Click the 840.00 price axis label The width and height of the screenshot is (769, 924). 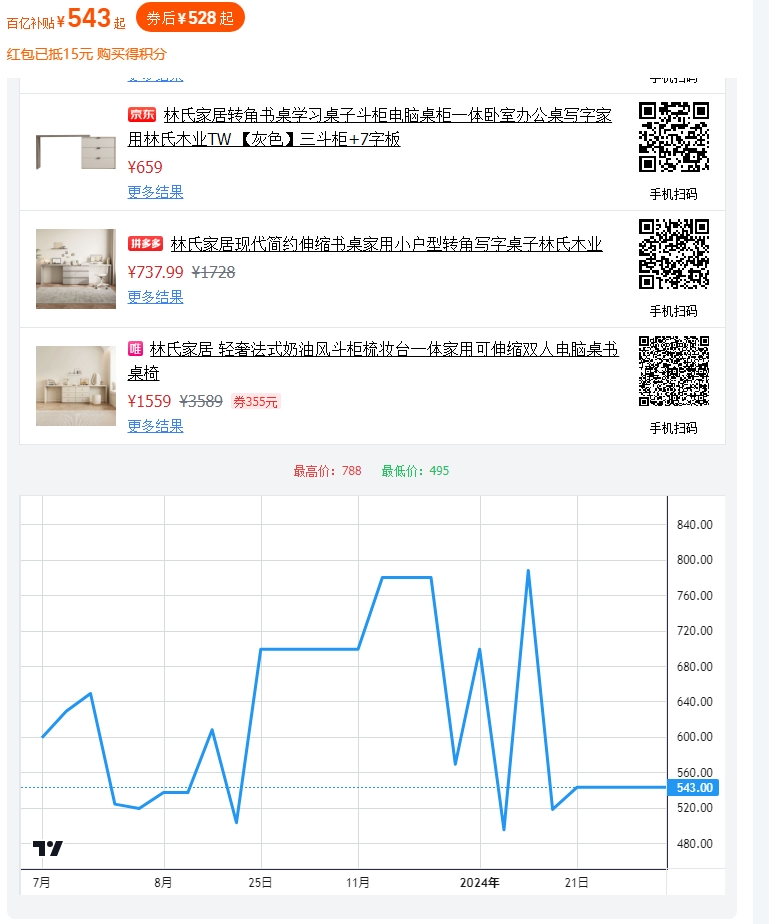coord(695,524)
